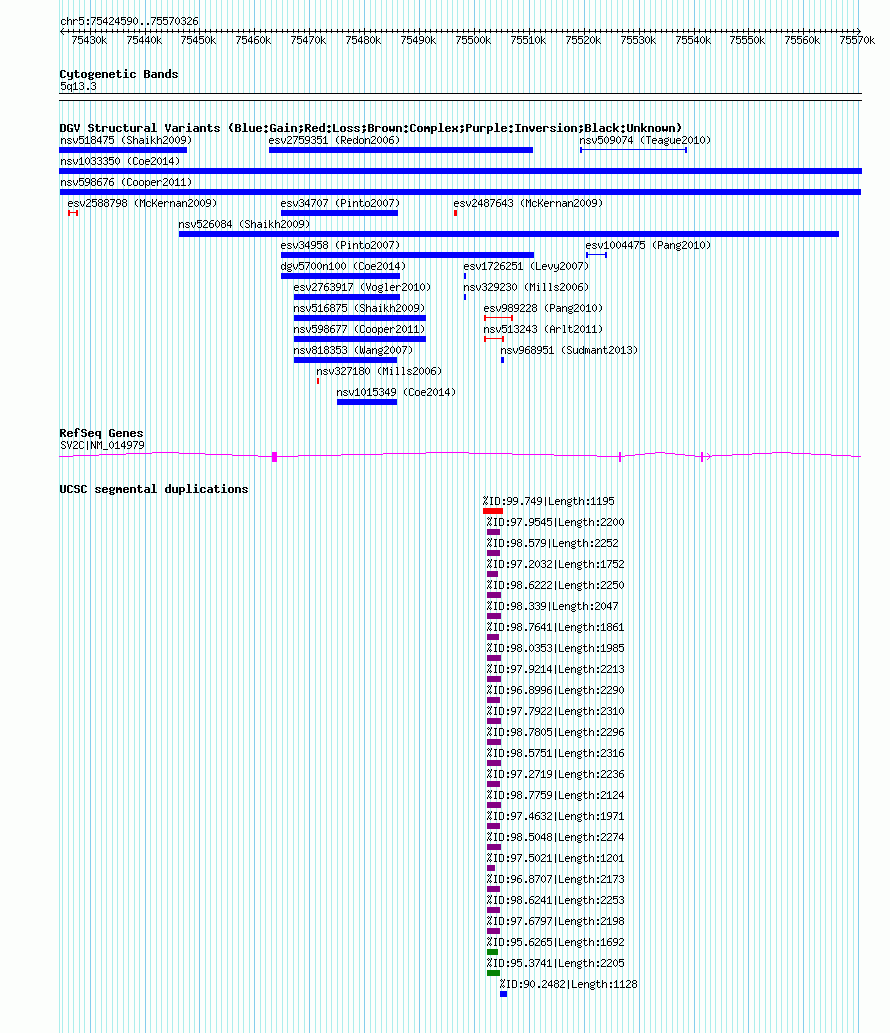Click the SV2C|NM_014979 gene label

tap(102, 446)
